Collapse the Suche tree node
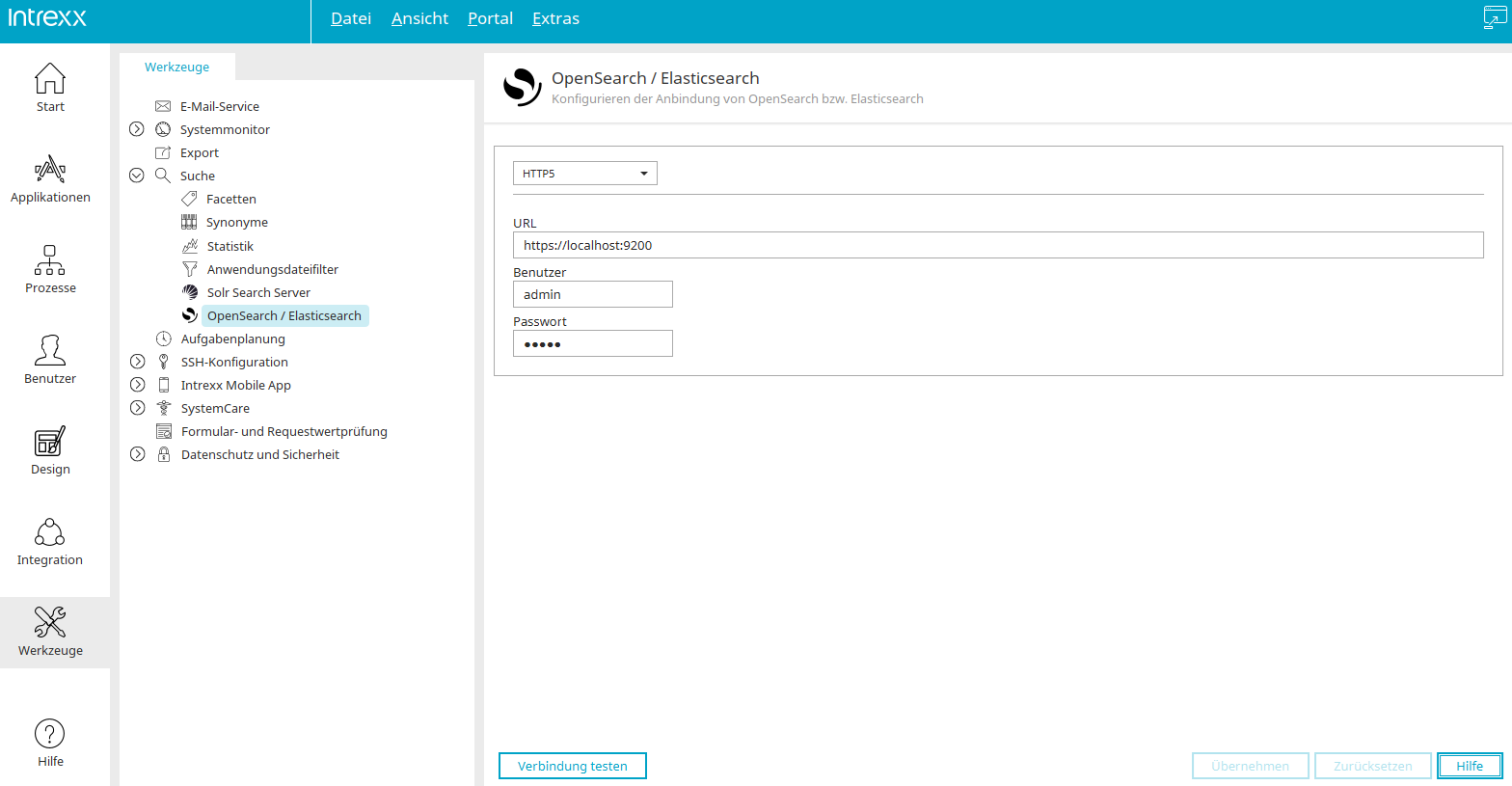 [137, 176]
